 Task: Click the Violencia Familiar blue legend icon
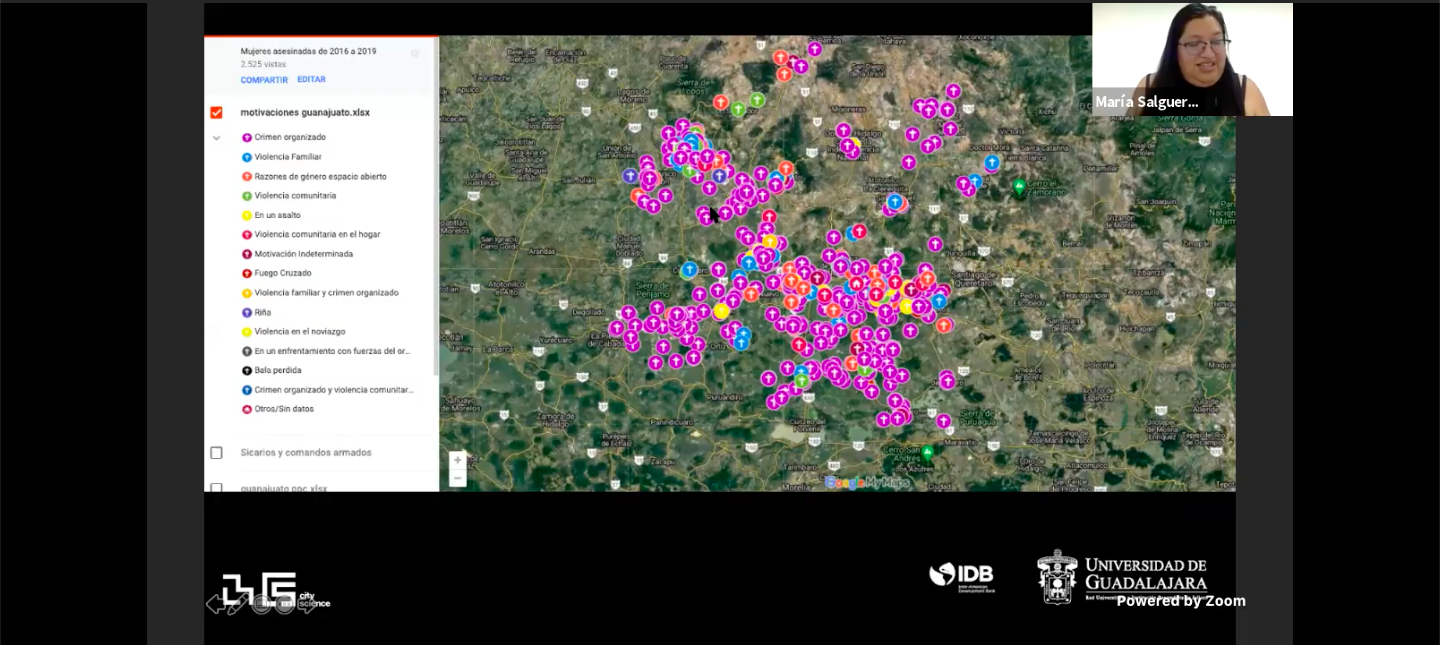tap(247, 157)
